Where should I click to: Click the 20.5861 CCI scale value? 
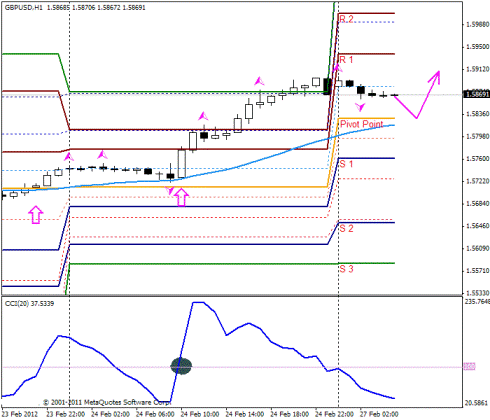click(x=477, y=403)
